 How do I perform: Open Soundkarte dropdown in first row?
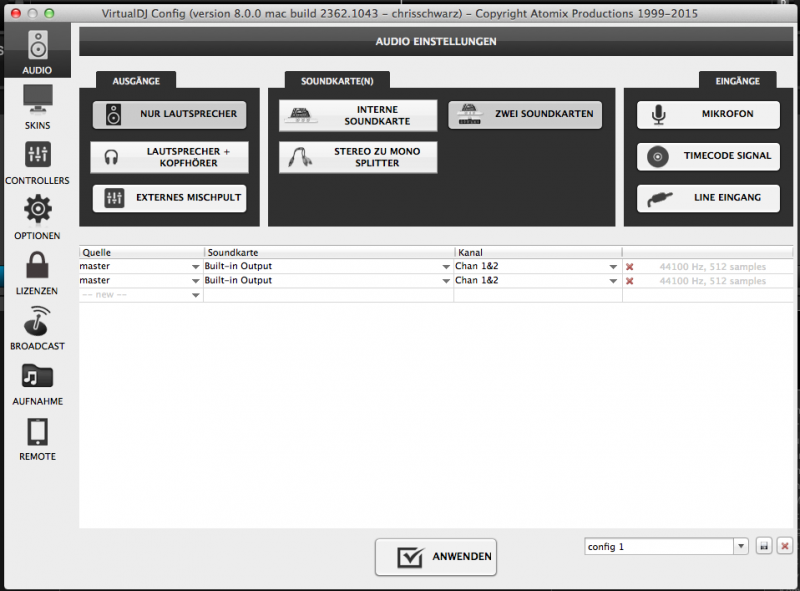click(446, 266)
